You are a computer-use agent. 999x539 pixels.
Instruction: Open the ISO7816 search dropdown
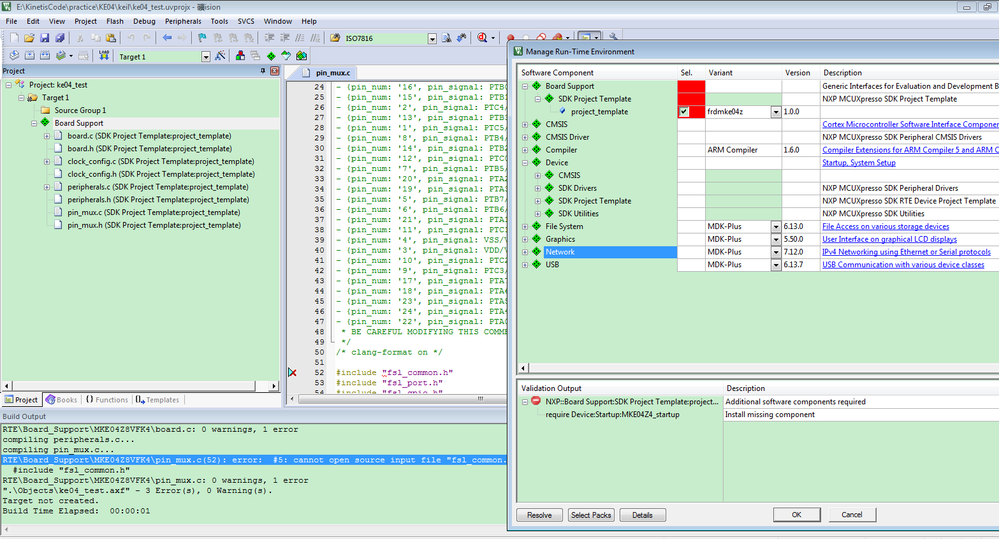pyautogui.click(x=432, y=39)
